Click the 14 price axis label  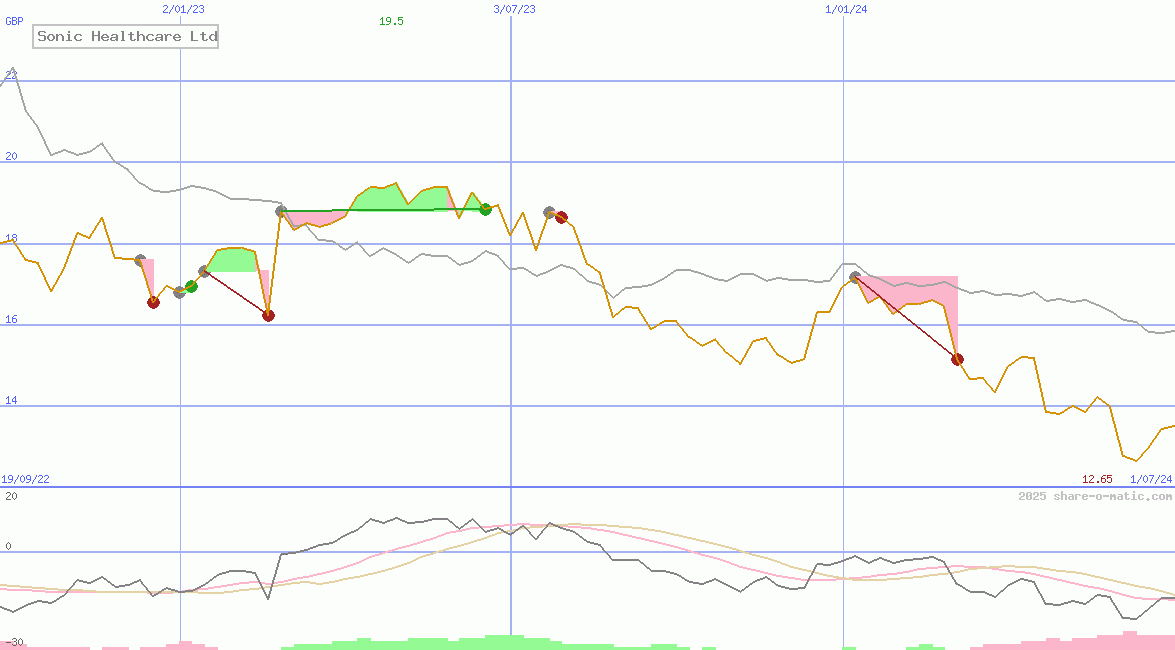coord(11,400)
